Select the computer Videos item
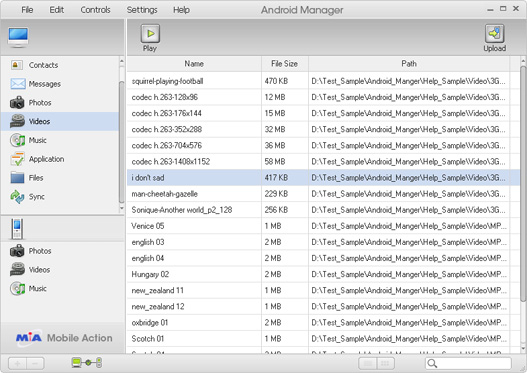Viewport: 527px width, 373px height. pos(60,121)
